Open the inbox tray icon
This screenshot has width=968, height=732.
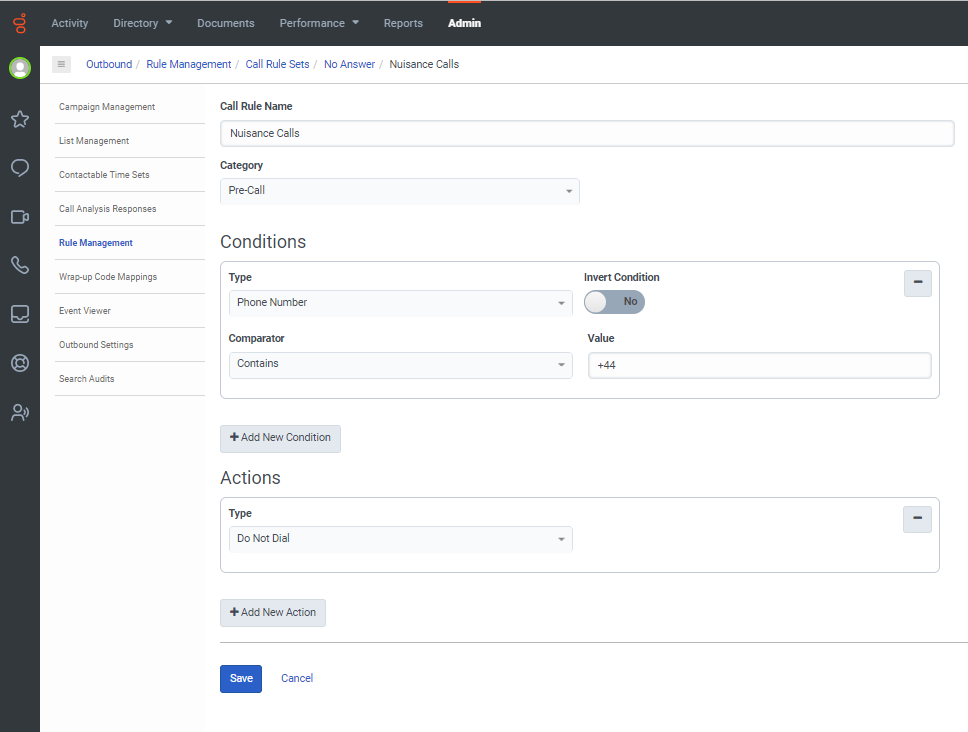pos(20,314)
